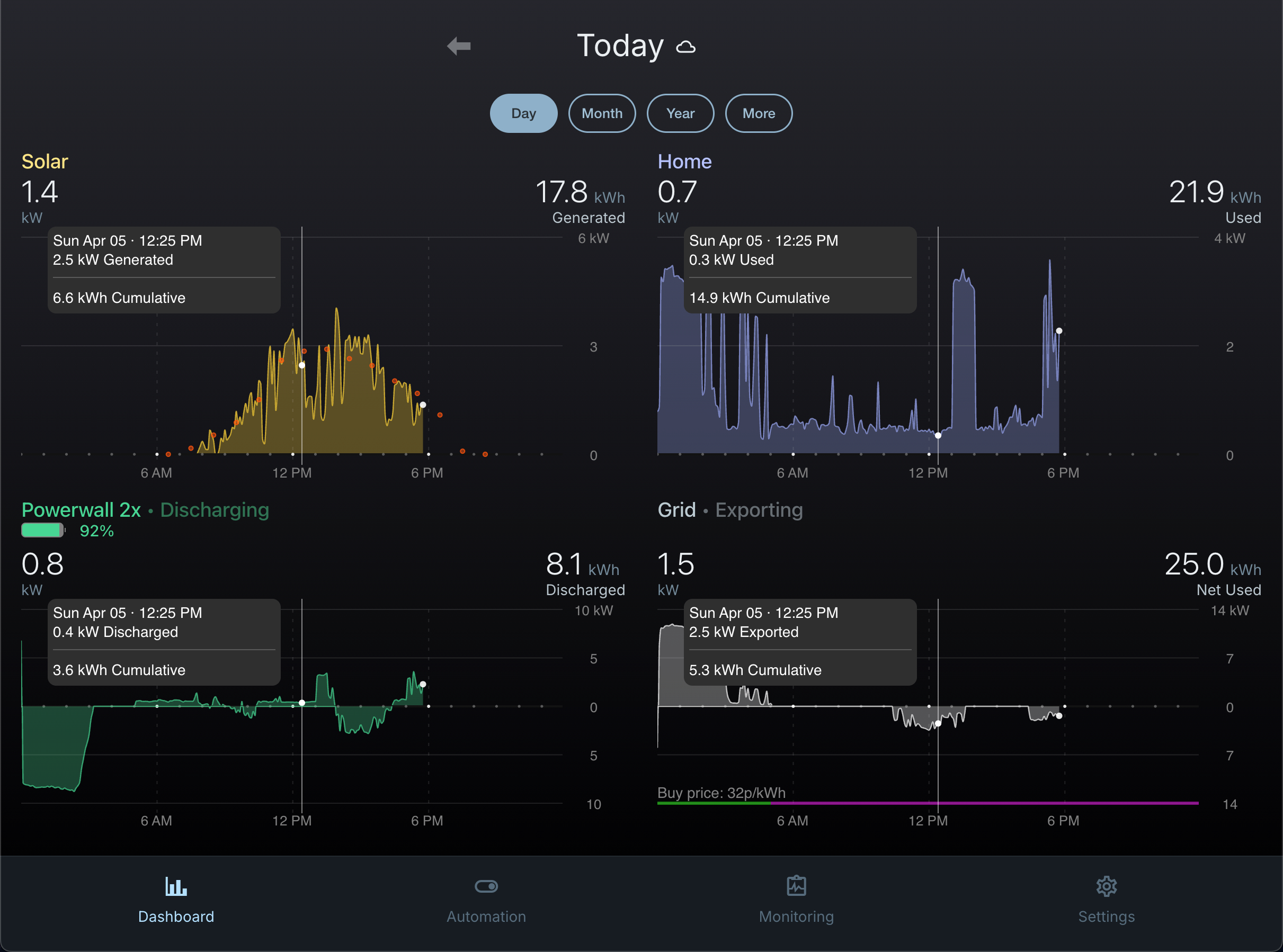1283x952 pixels.
Task: Open the Monitoring chart icon
Action: (x=796, y=886)
